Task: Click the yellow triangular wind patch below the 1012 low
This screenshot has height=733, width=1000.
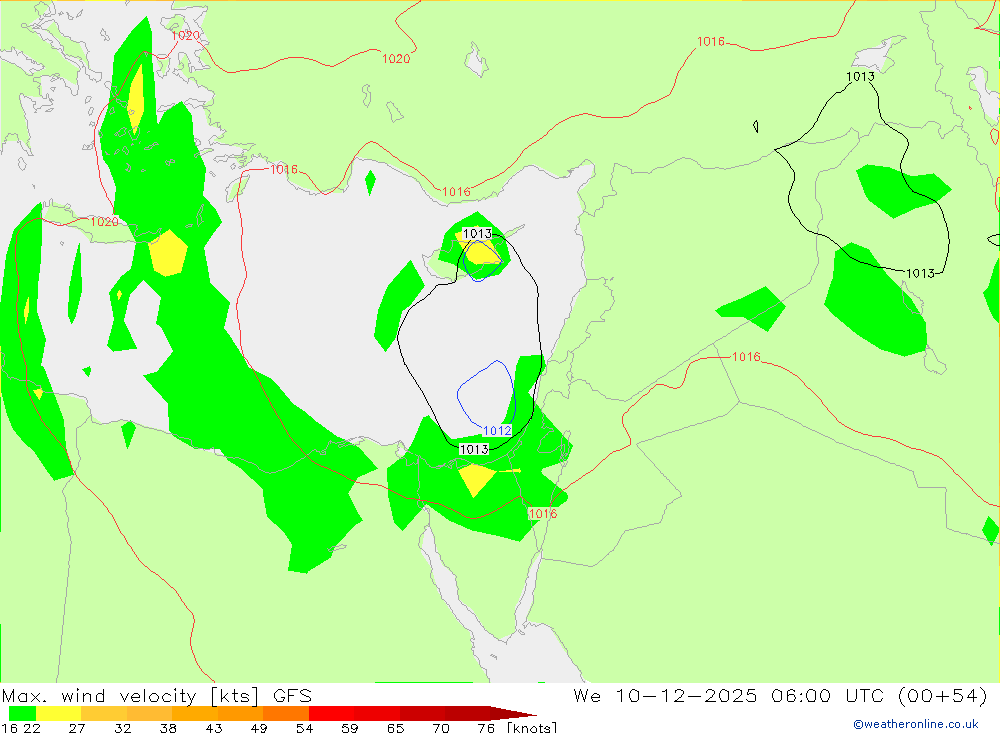Action: click(x=476, y=479)
